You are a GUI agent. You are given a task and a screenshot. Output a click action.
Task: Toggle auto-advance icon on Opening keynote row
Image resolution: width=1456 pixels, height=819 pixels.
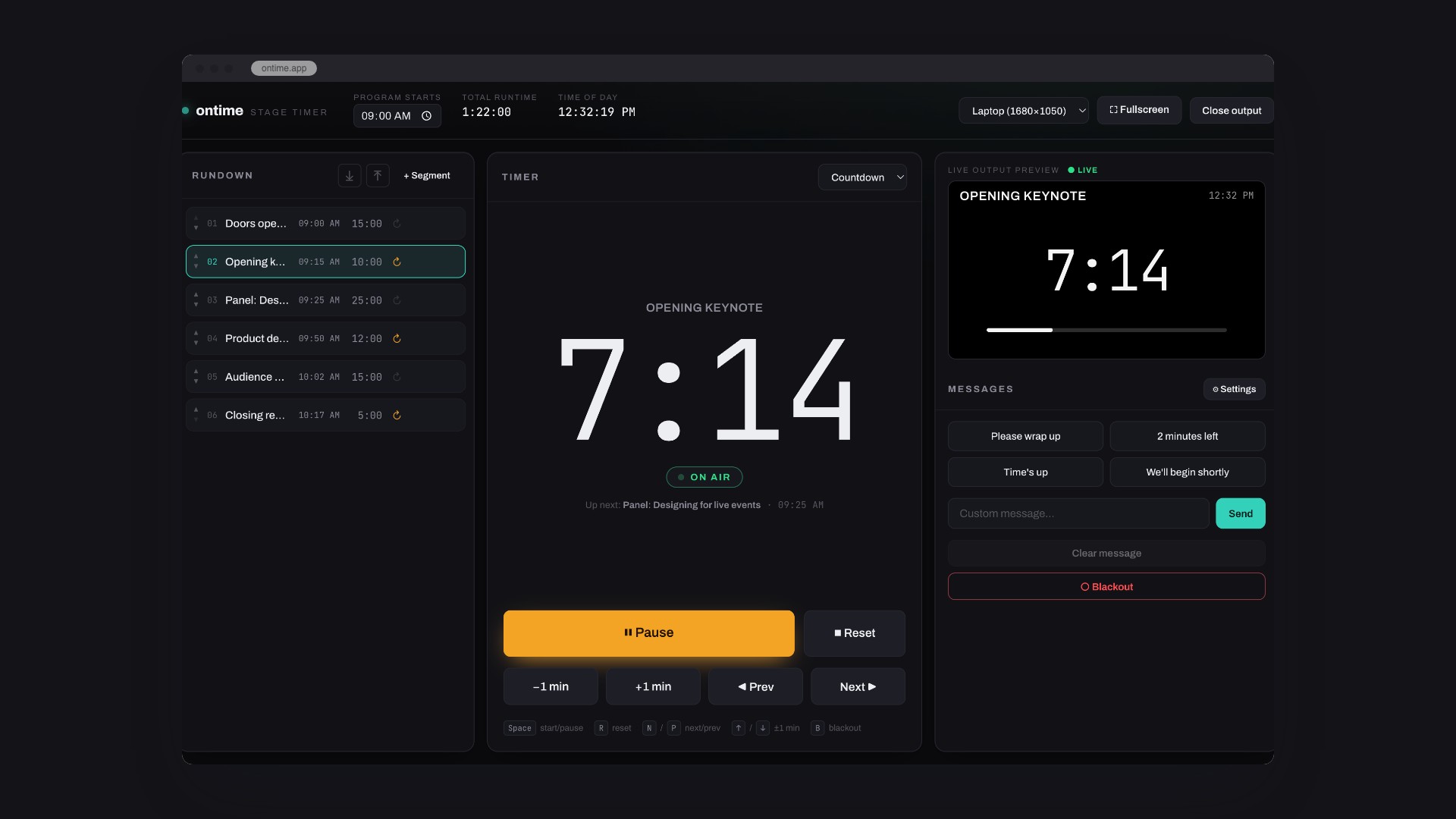(x=397, y=262)
